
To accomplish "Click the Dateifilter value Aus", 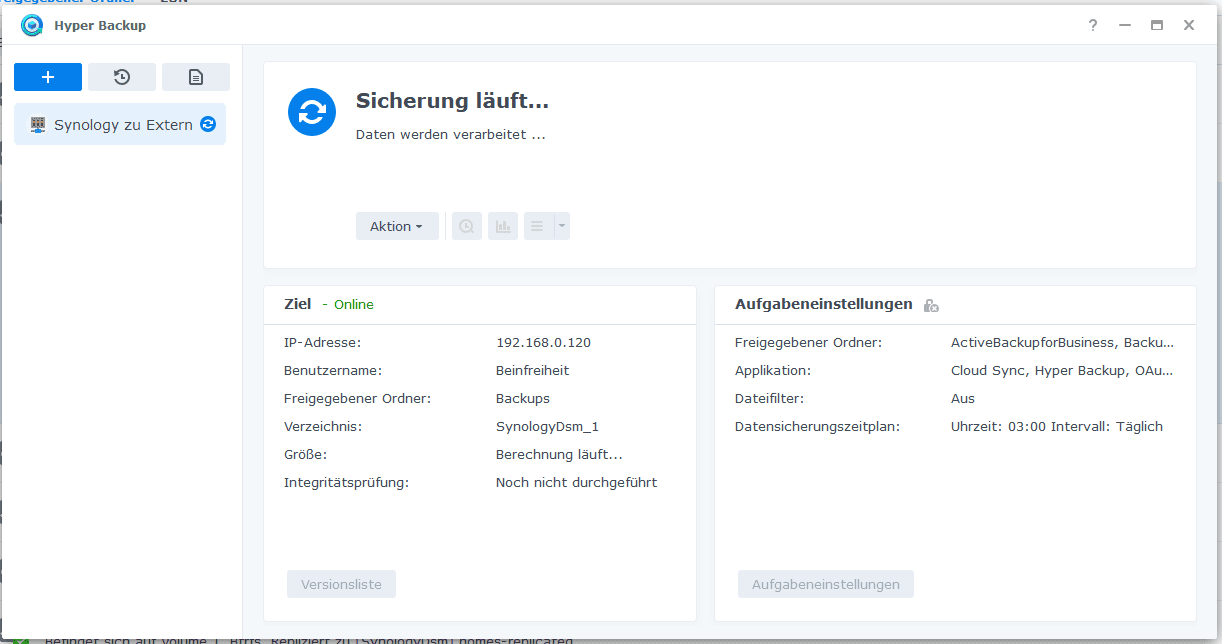I will [963, 398].
